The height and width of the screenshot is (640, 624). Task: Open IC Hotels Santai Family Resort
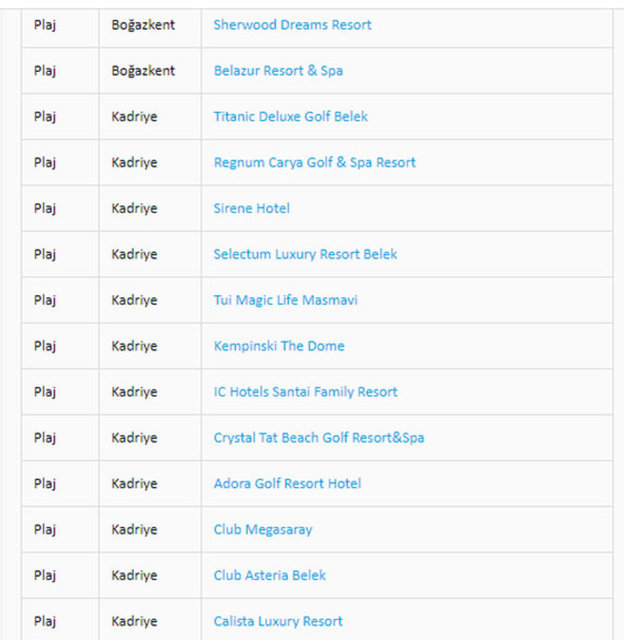[x=305, y=393]
